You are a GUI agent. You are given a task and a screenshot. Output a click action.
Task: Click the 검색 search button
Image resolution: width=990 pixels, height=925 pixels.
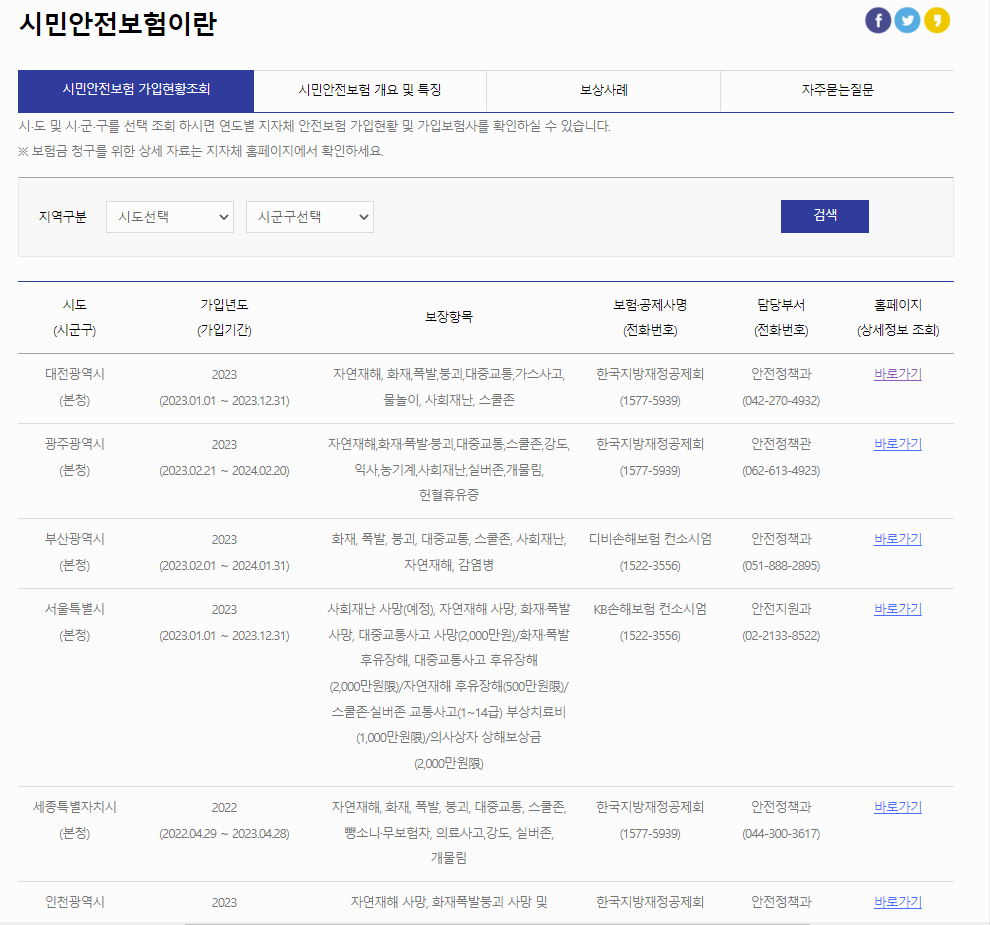824,216
